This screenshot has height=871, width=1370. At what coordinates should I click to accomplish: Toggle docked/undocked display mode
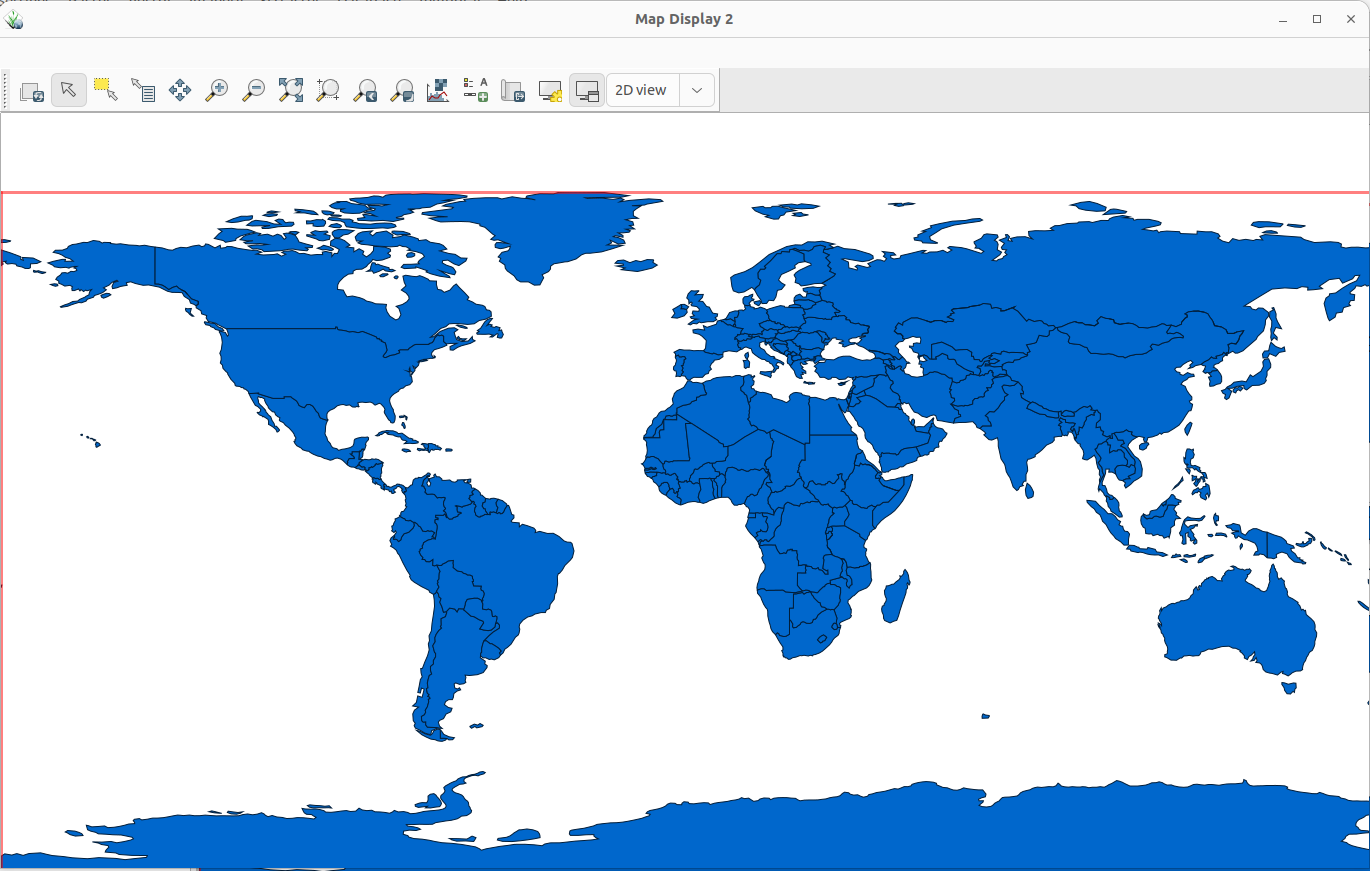pos(586,90)
